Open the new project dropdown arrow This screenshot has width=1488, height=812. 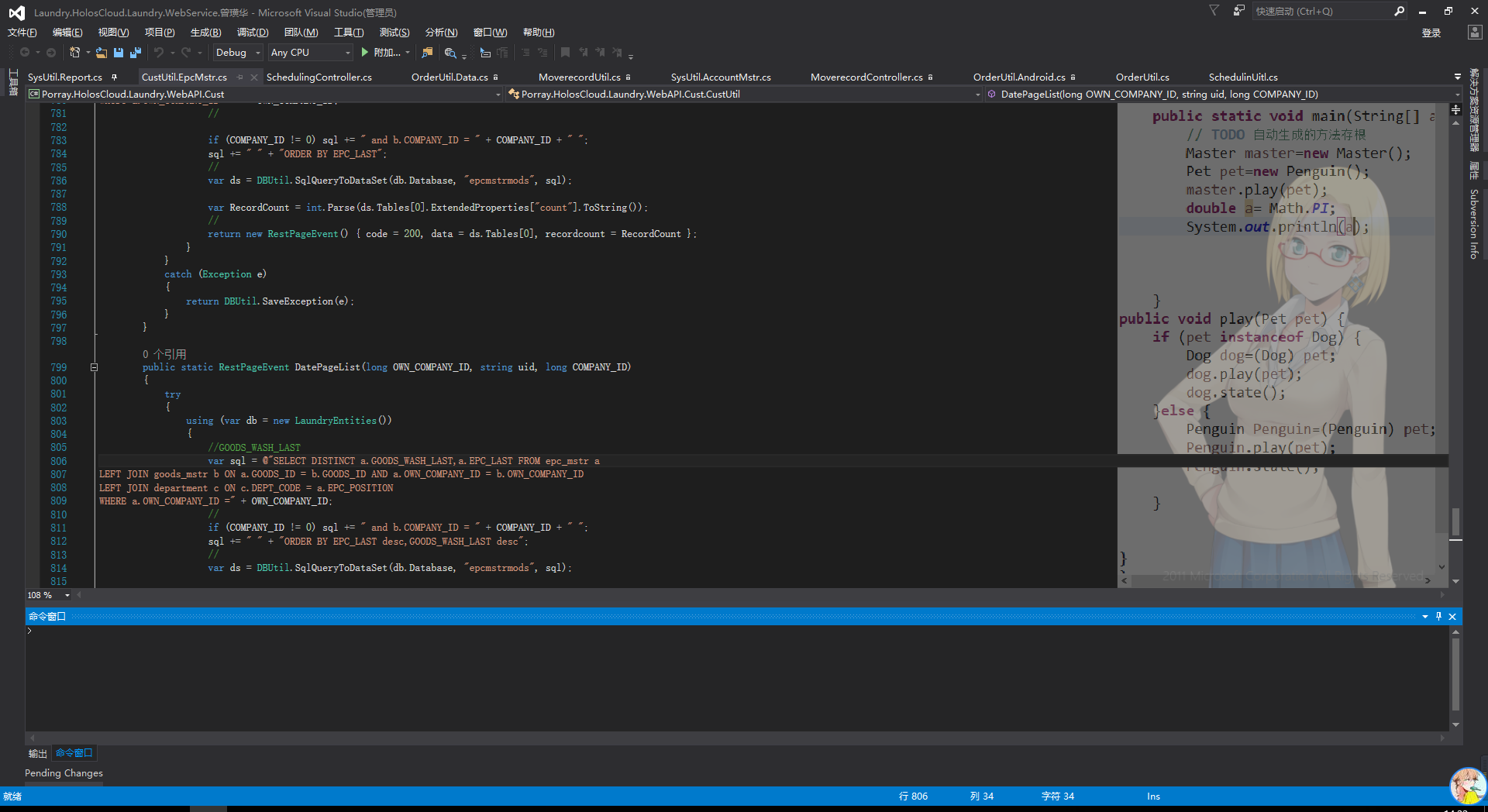tap(88, 53)
